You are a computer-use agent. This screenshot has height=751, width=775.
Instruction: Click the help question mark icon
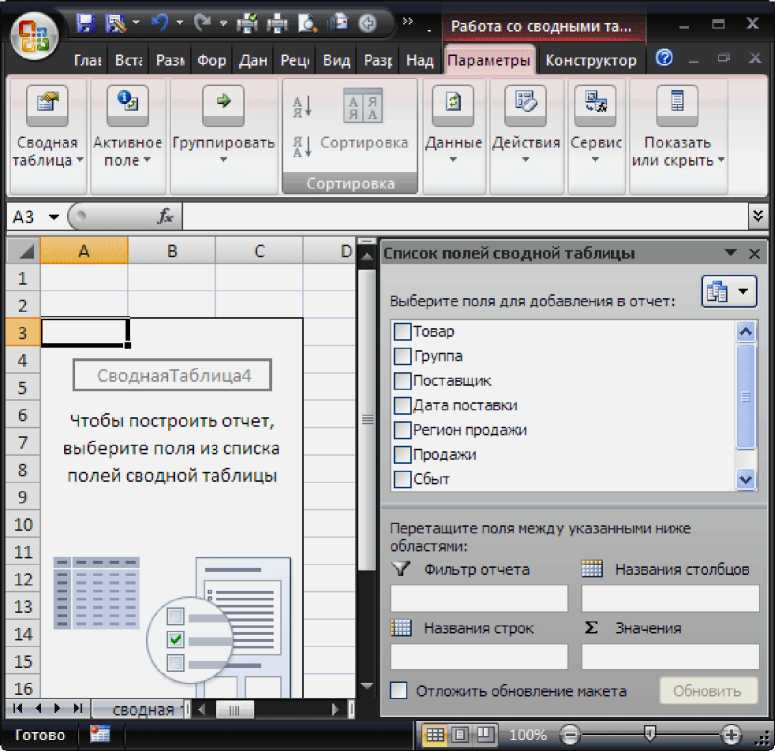[664, 59]
